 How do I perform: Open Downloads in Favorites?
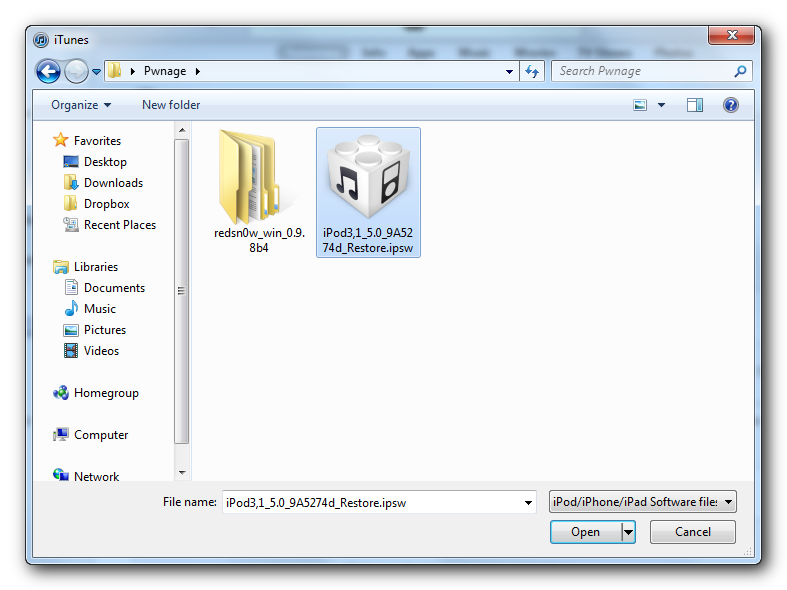pos(113,183)
